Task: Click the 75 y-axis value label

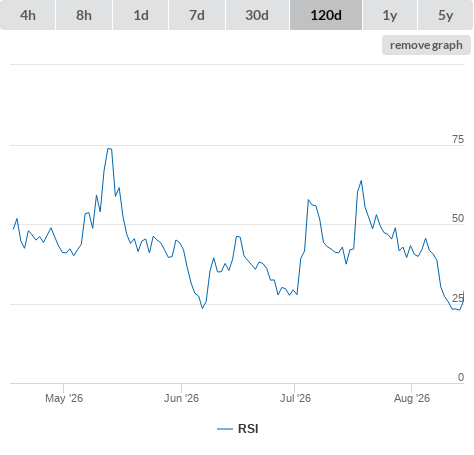Action: point(458,139)
